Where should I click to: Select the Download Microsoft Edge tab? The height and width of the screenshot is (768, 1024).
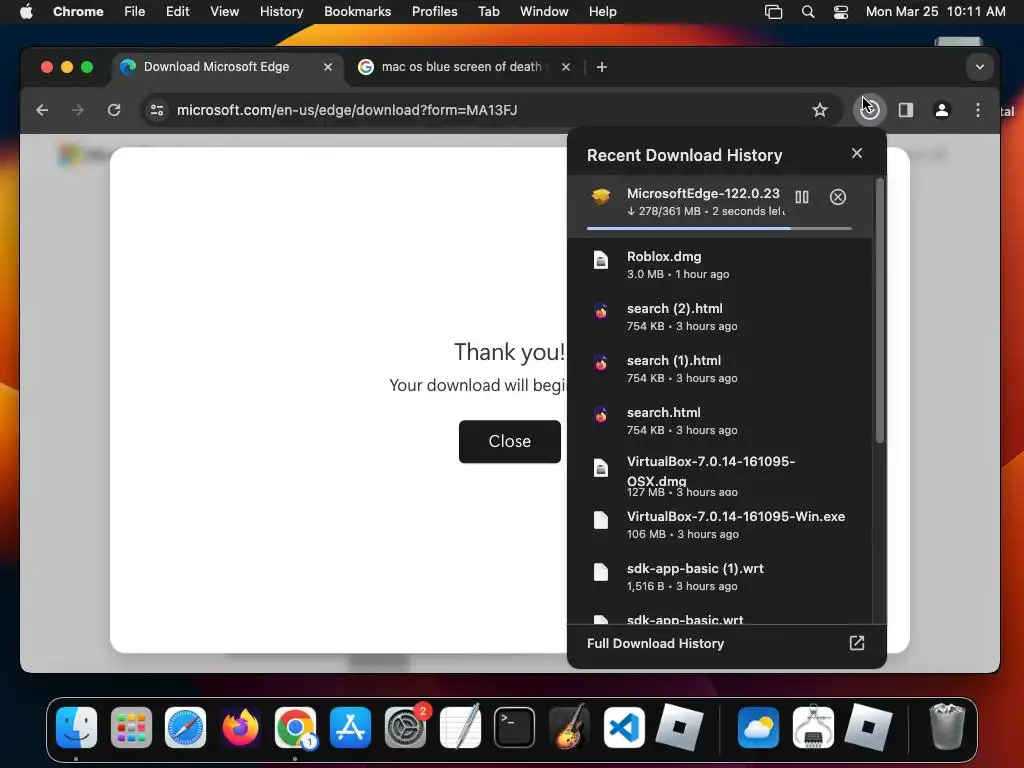(x=226, y=67)
